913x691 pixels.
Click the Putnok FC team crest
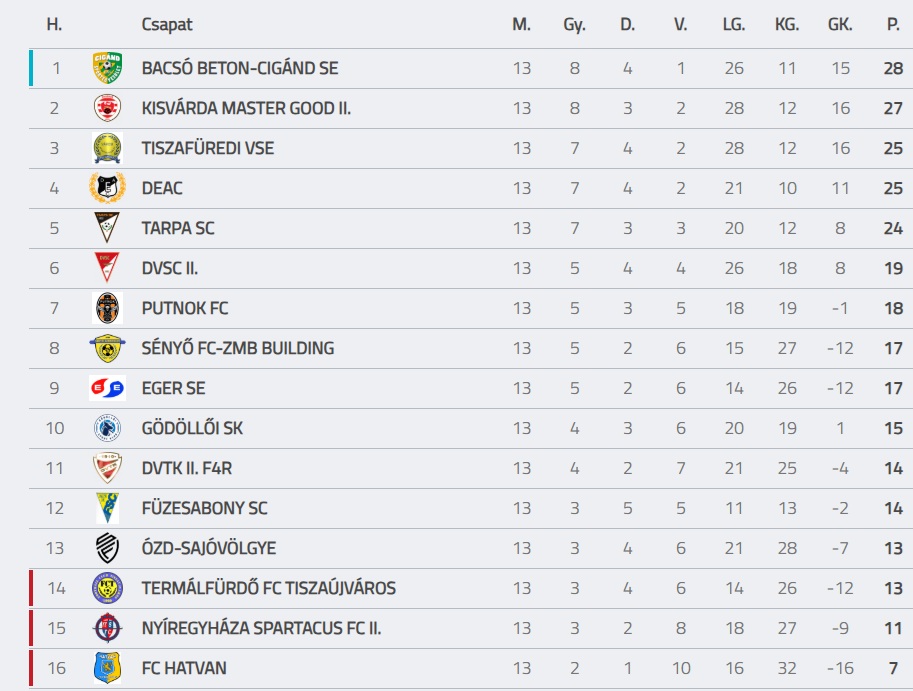point(107,308)
